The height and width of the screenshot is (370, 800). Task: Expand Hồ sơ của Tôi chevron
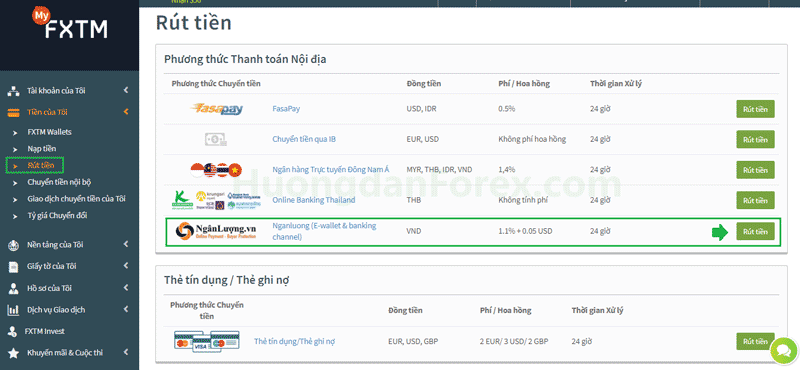tap(126, 288)
